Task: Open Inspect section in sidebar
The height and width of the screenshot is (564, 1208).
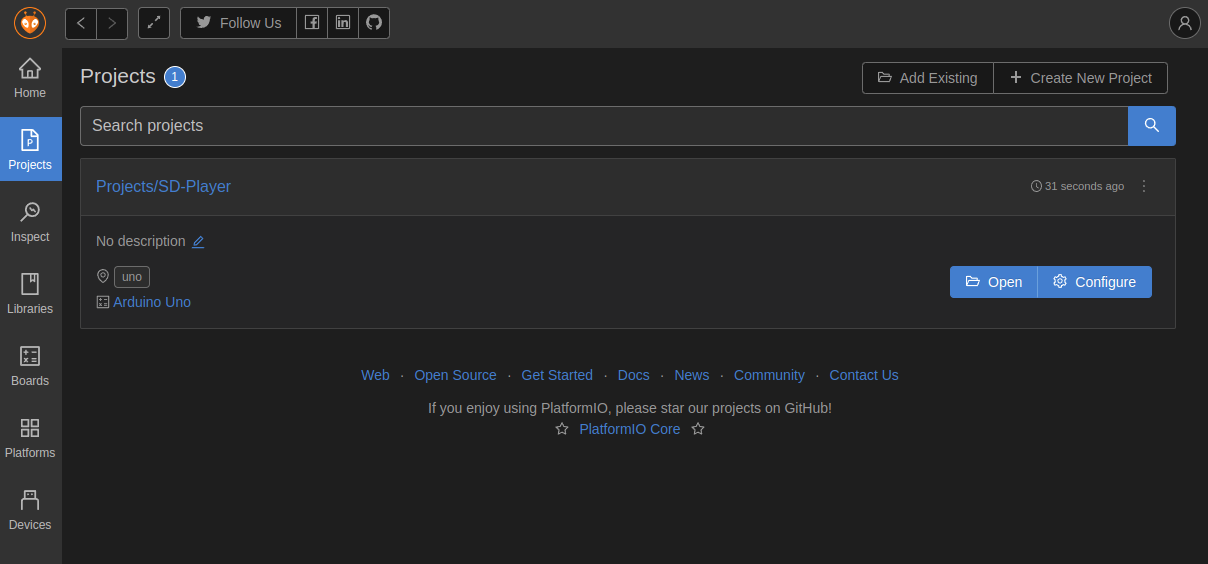Action: coord(30,223)
